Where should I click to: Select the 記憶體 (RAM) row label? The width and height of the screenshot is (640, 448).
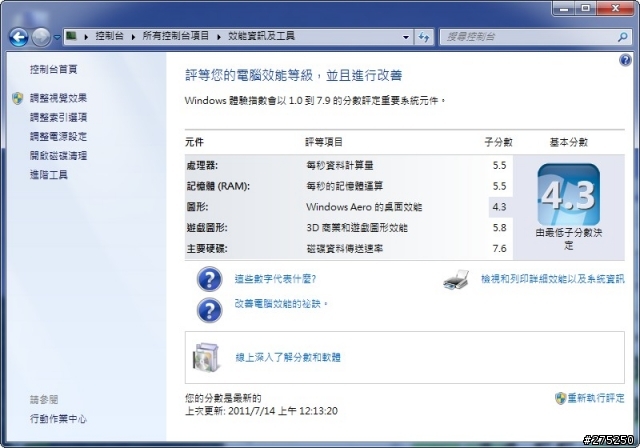coord(218,186)
